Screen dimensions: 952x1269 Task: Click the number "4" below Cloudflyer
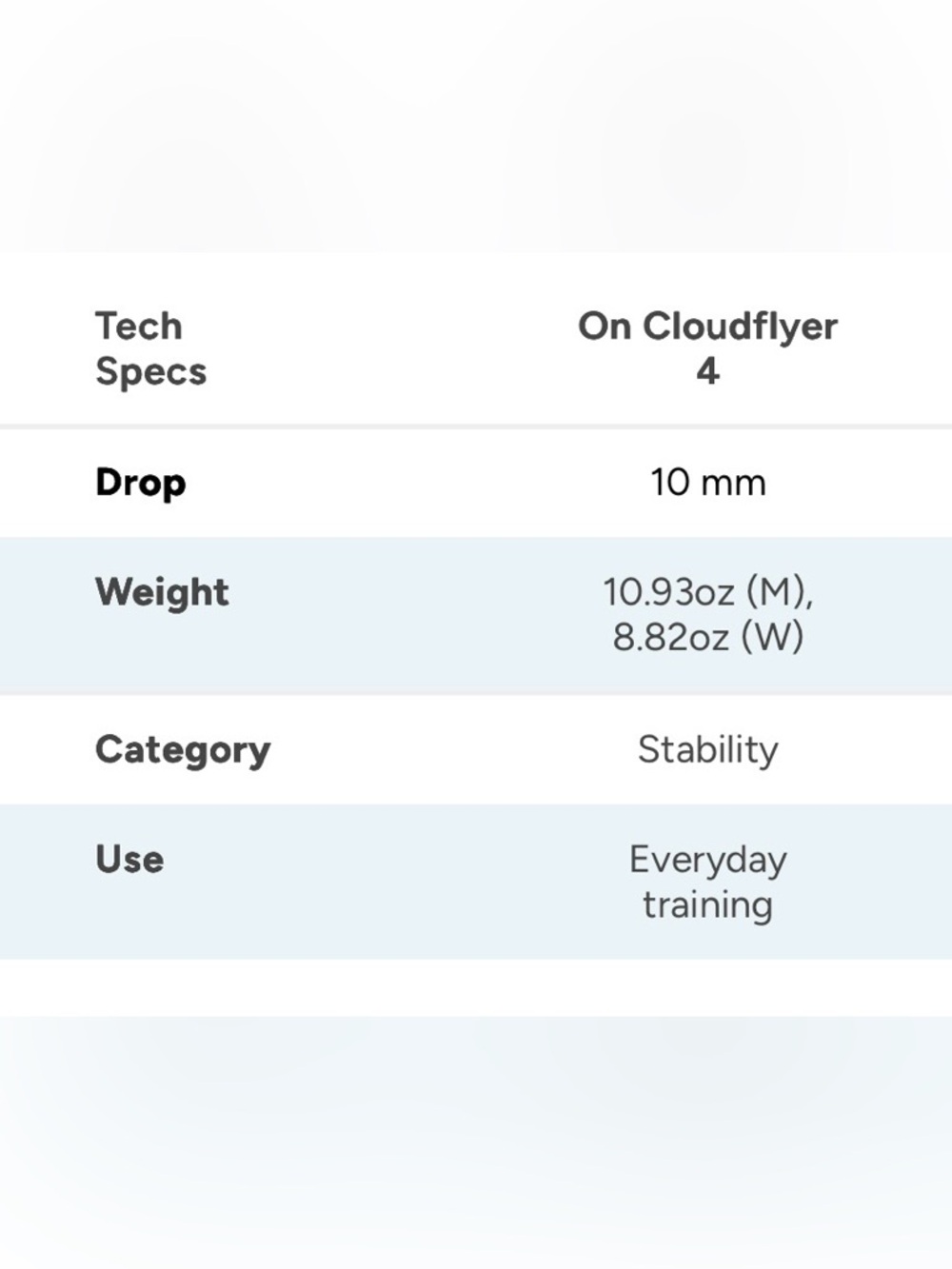pos(707,370)
